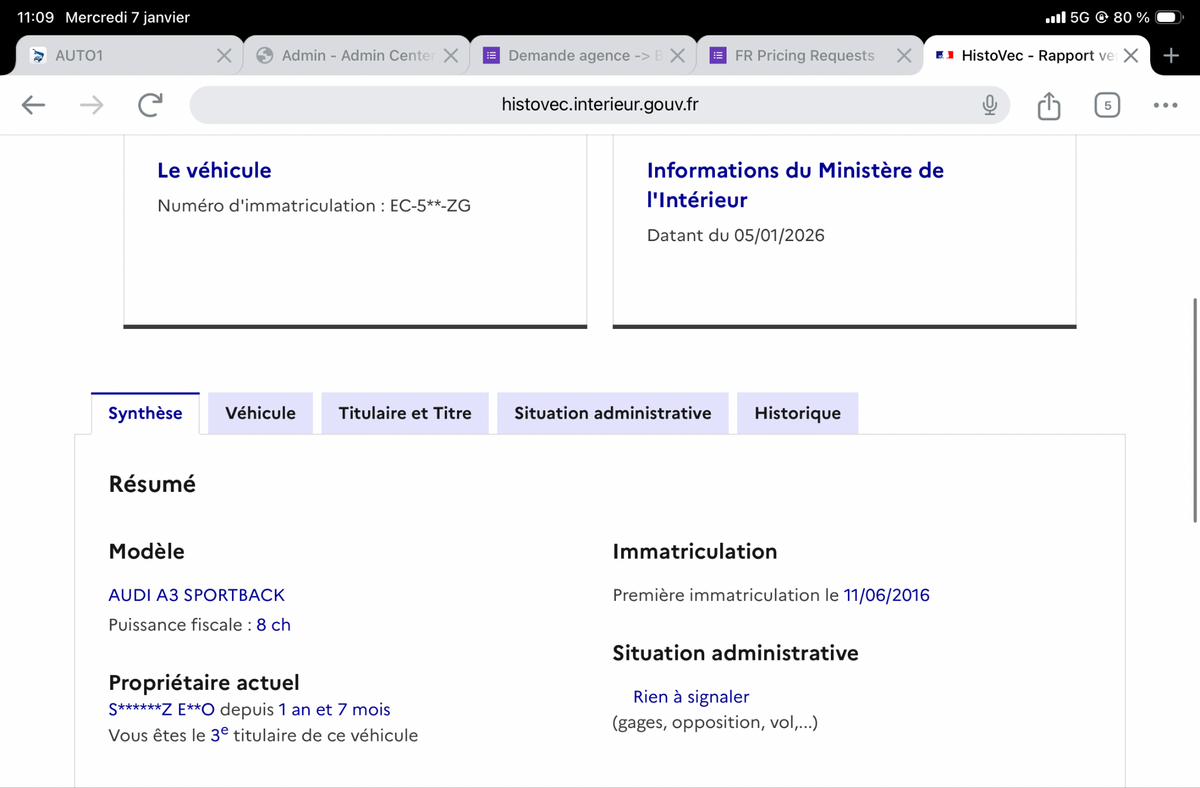The image size is (1200, 788).
Task: Open the tab overview showing 5 tabs
Action: click(1107, 105)
